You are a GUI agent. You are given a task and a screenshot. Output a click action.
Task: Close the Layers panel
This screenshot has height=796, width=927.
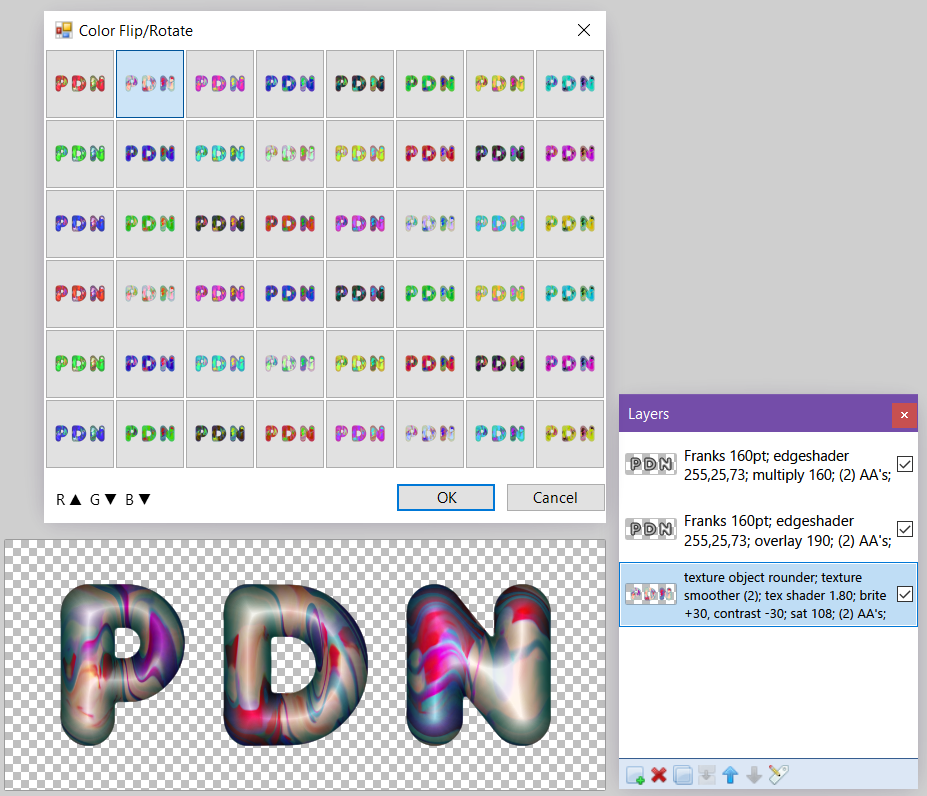point(904,415)
